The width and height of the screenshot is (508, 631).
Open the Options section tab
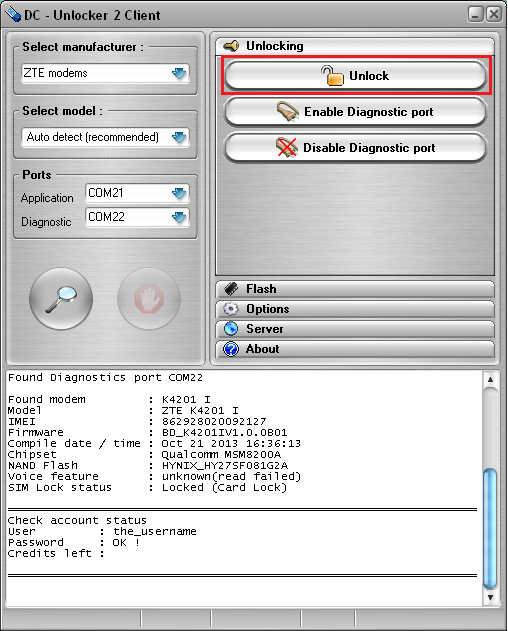355,309
